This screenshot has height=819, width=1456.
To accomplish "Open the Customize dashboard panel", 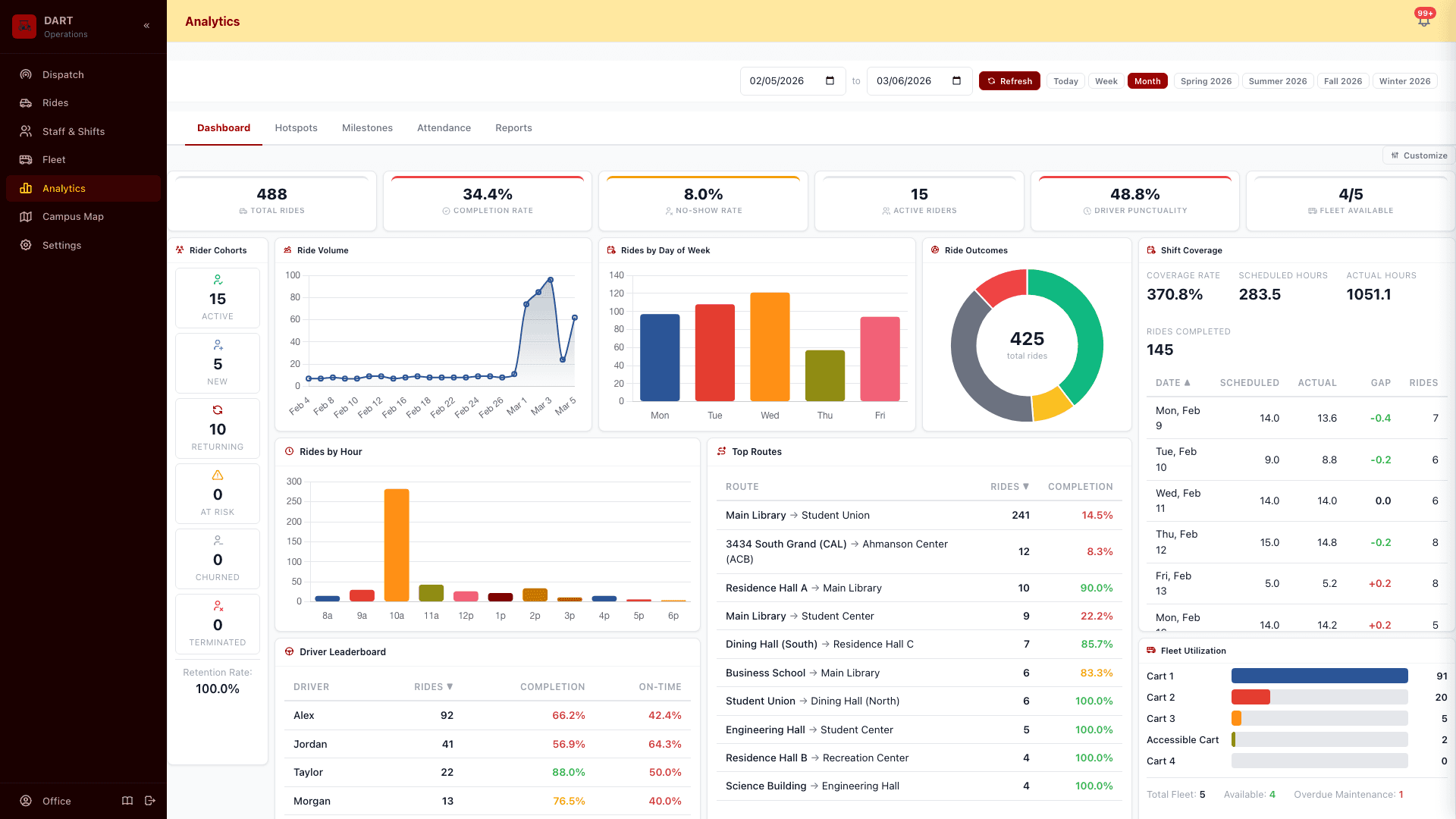I will pyautogui.click(x=1419, y=155).
